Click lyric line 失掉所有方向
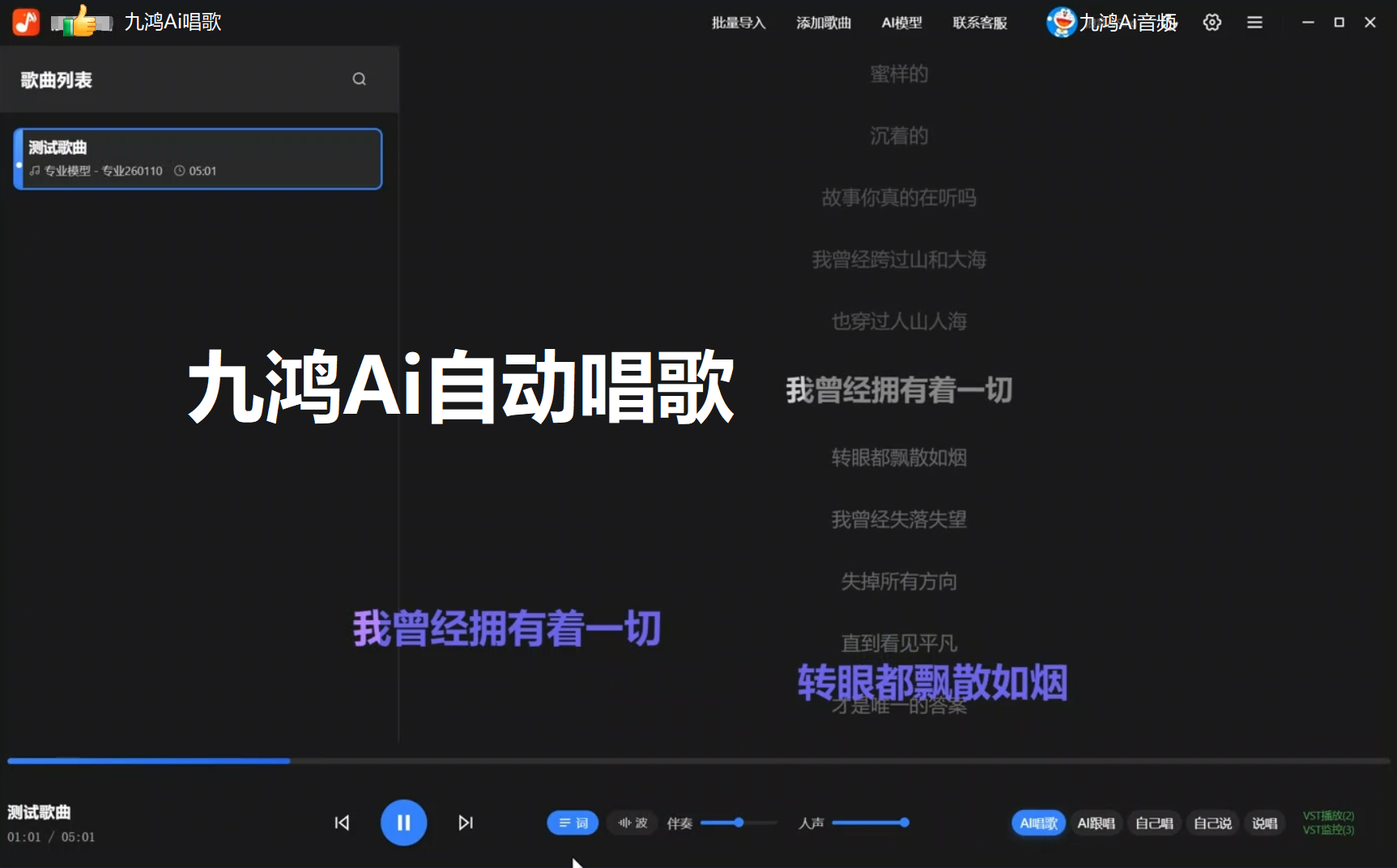 [x=899, y=581]
